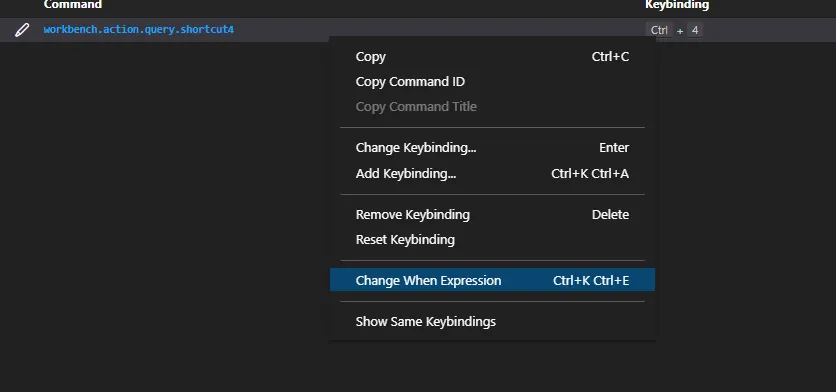Click the Ctrl + 4 keybinding cell
The width and height of the screenshot is (836, 392).
click(674, 30)
